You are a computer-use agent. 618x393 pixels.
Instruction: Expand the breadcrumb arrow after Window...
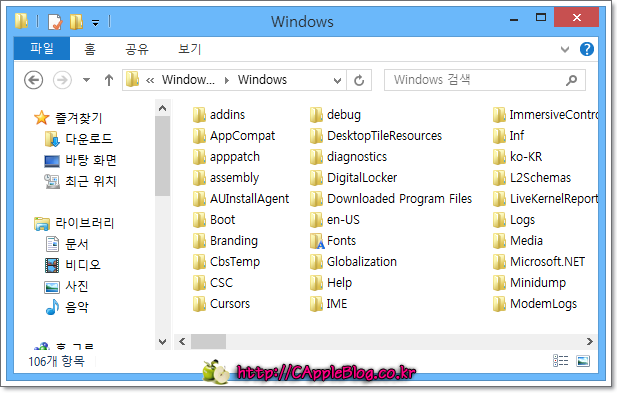[x=227, y=80]
